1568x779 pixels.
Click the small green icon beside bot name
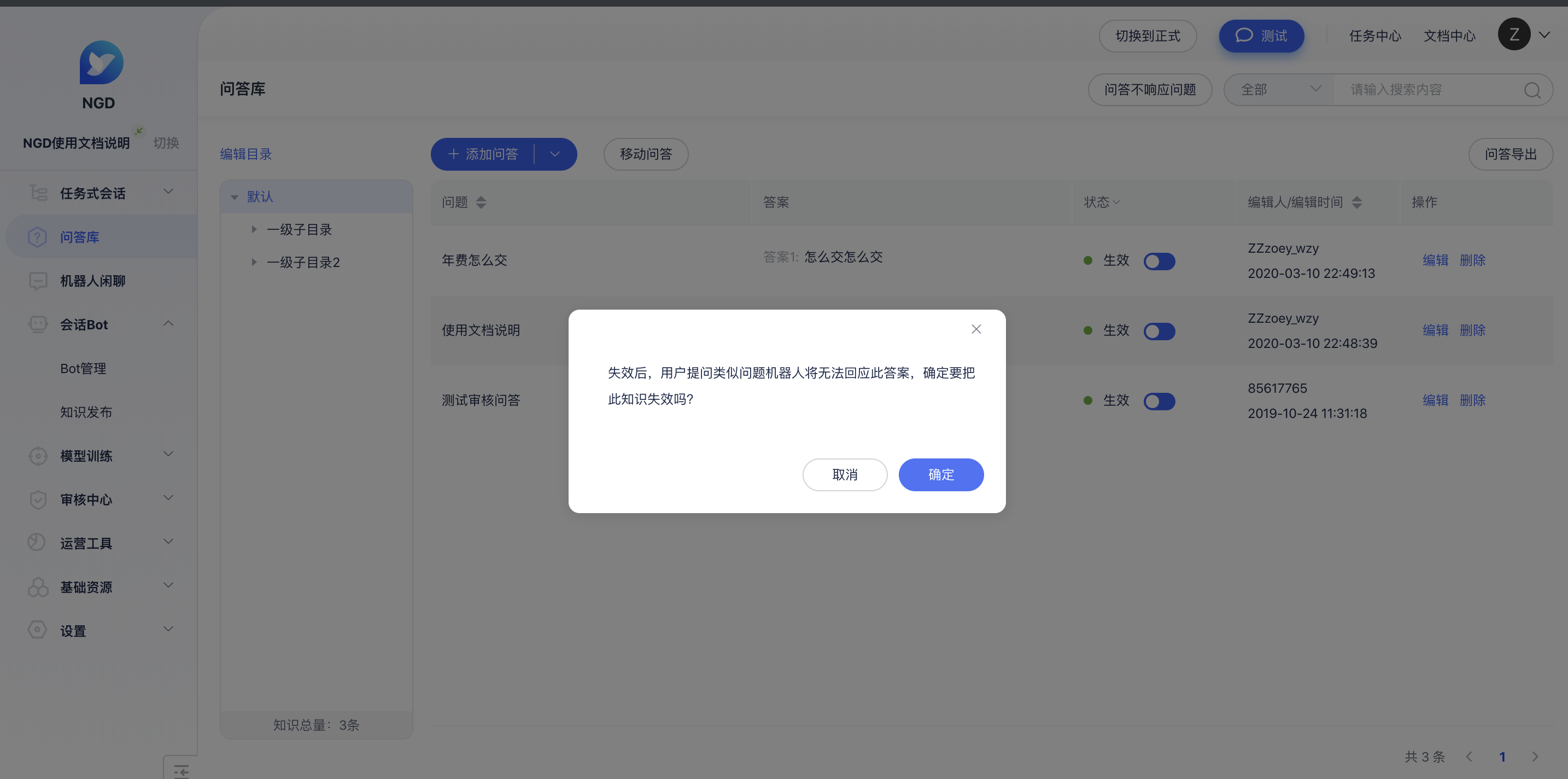tap(139, 130)
